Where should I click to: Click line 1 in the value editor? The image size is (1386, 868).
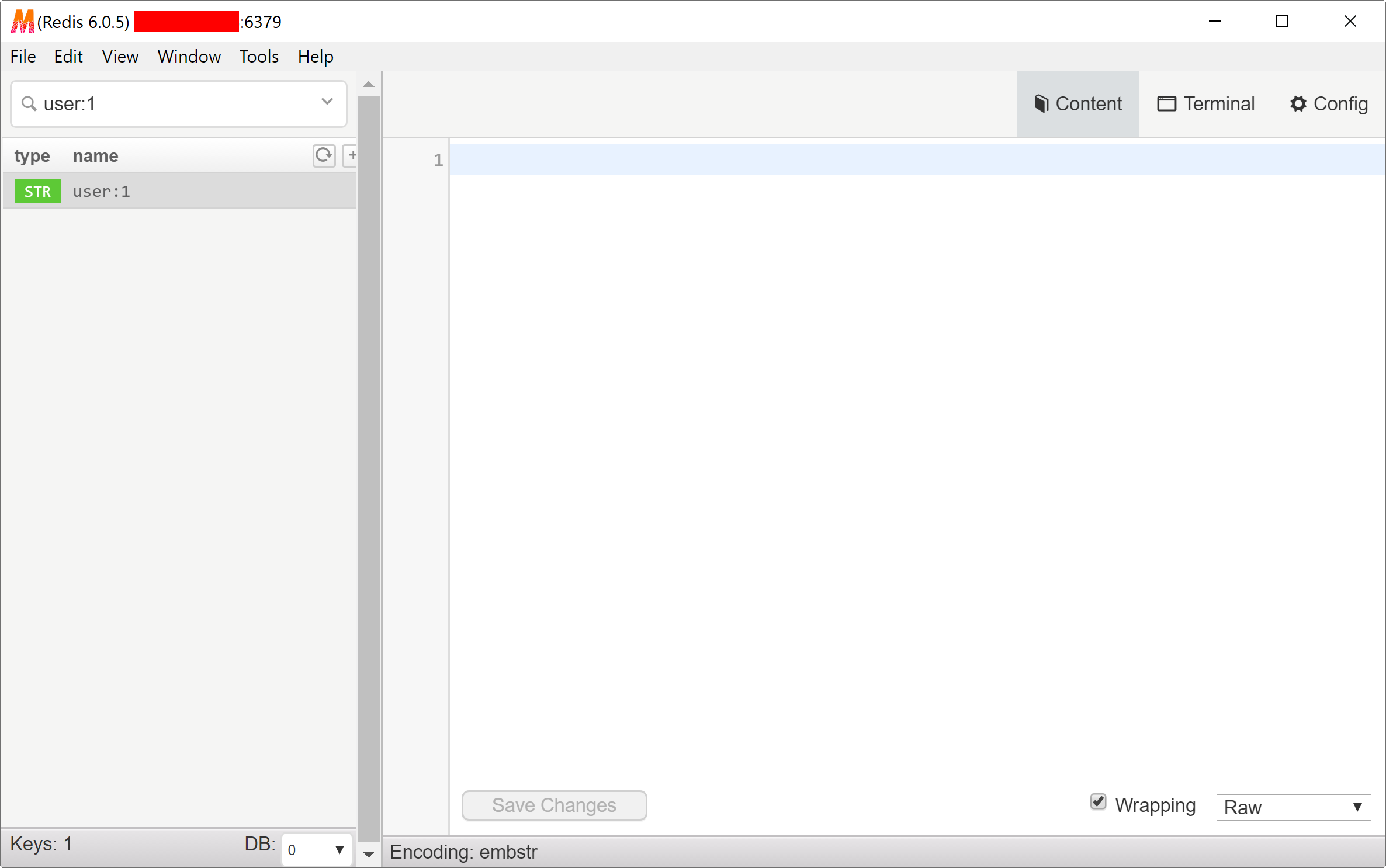[917, 159]
